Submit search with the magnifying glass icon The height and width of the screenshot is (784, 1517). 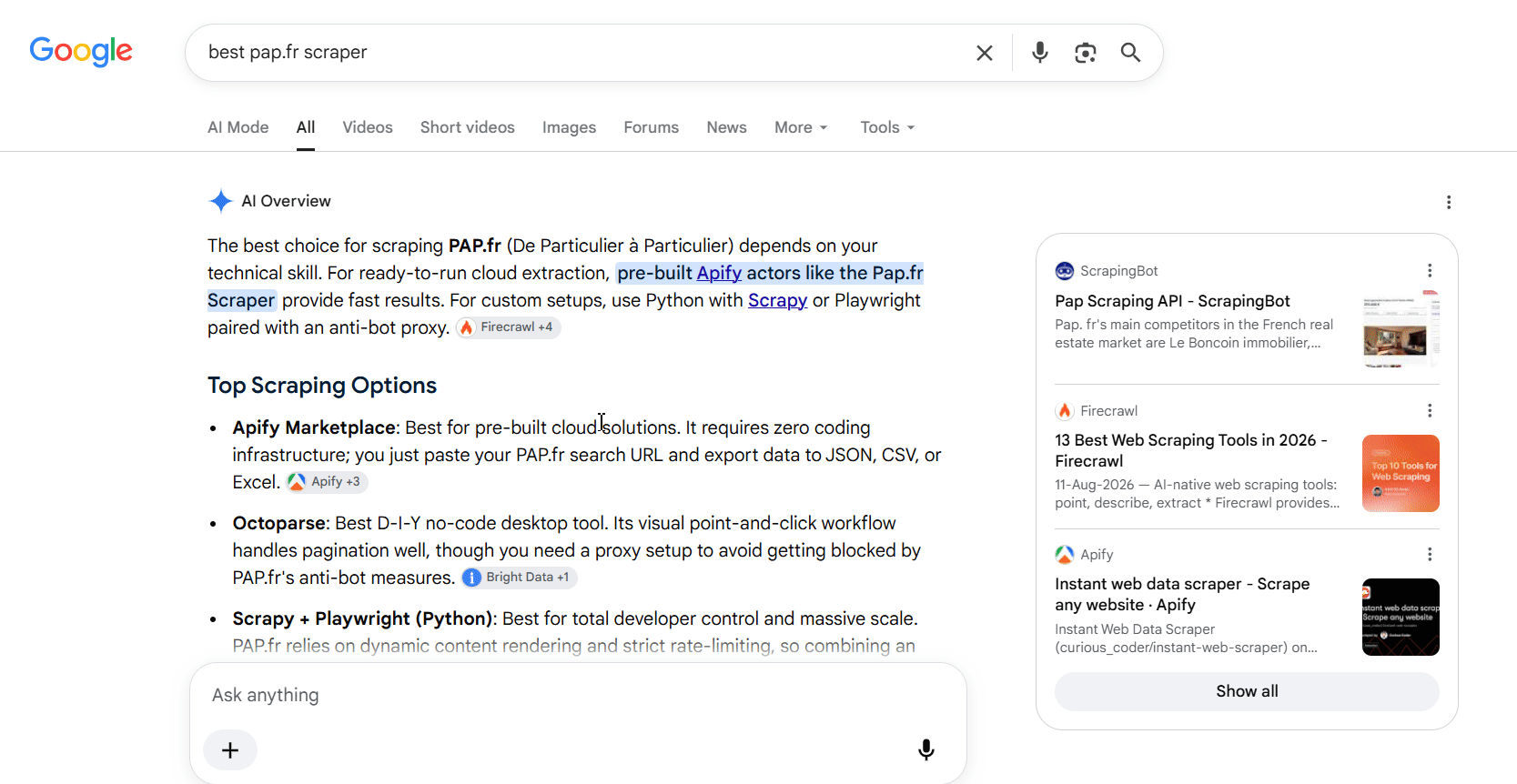coord(1130,53)
